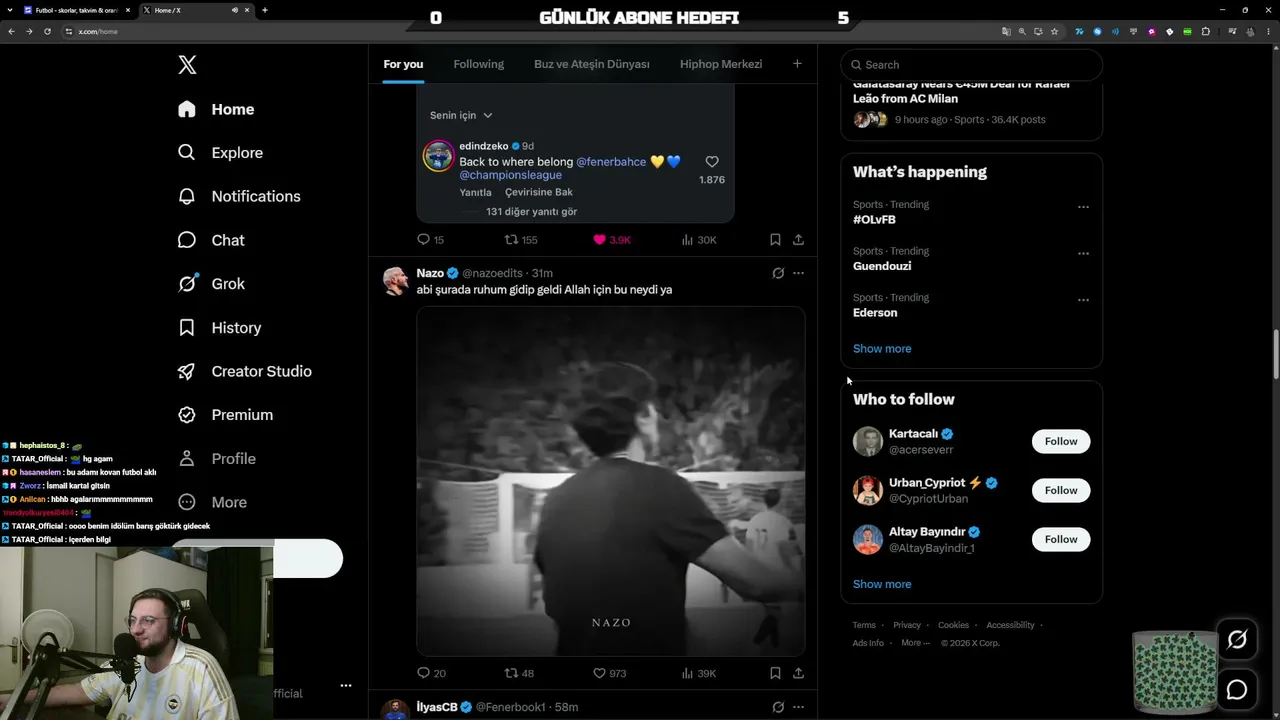
Task: Show more under What's happening
Action: tap(882, 349)
